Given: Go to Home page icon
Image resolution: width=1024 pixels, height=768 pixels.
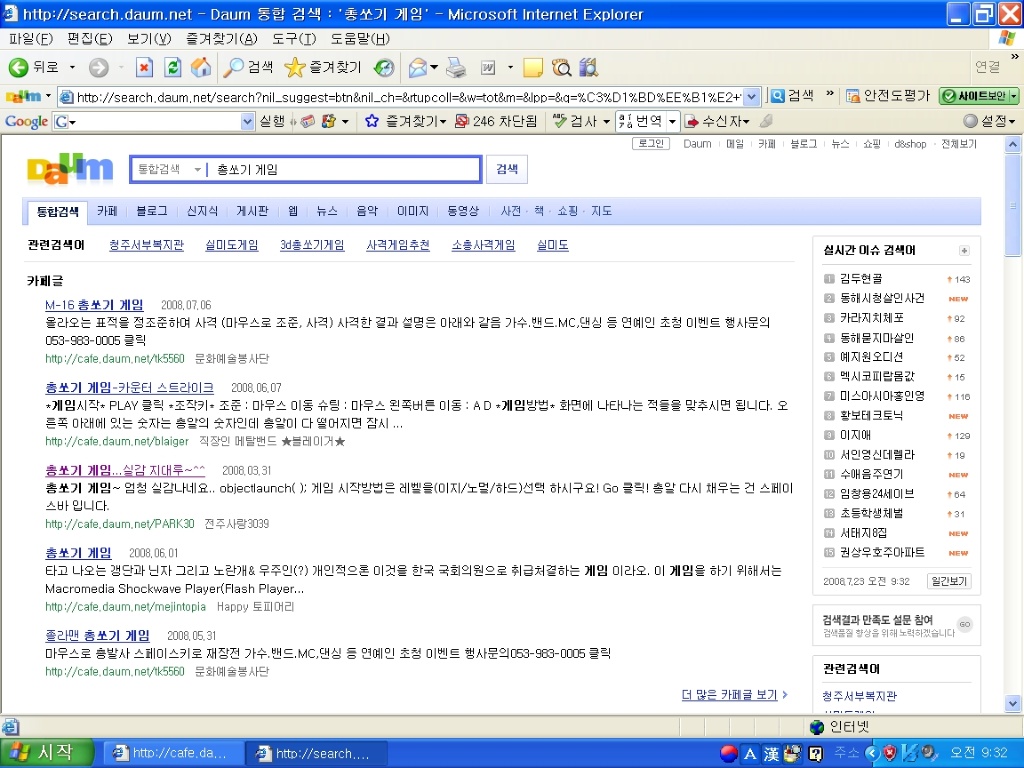Looking at the screenshot, I should tap(200, 67).
